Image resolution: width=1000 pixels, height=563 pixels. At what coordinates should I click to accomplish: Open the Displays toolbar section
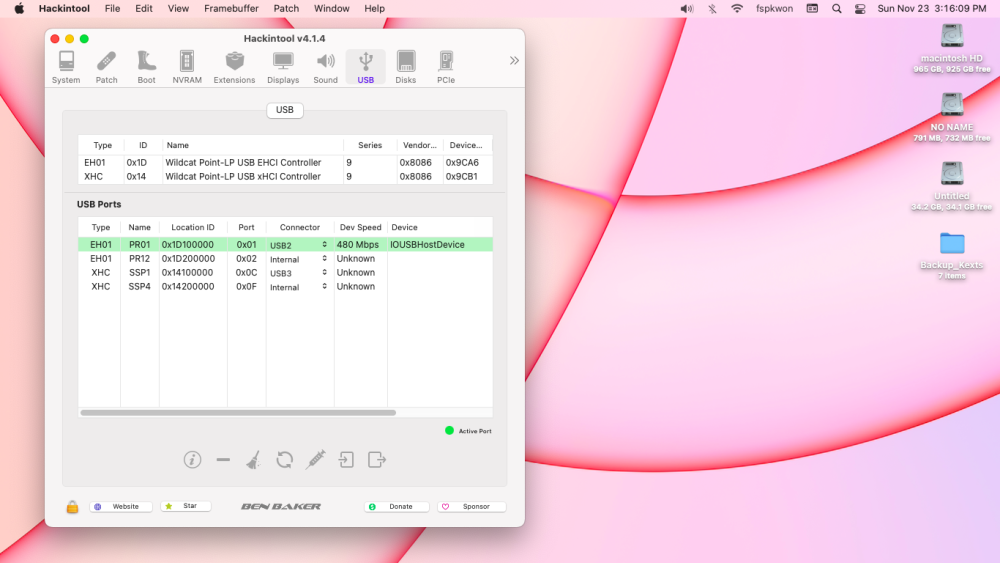(283, 67)
